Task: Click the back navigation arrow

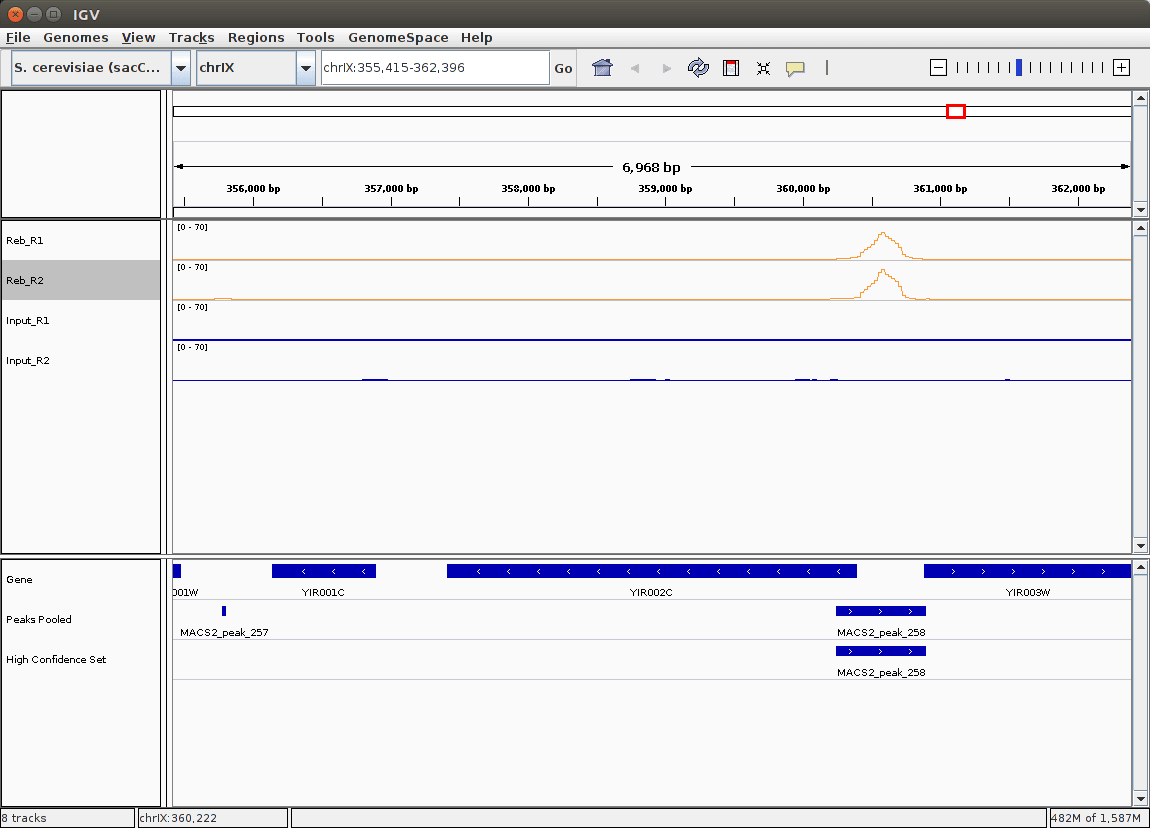Action: click(634, 67)
